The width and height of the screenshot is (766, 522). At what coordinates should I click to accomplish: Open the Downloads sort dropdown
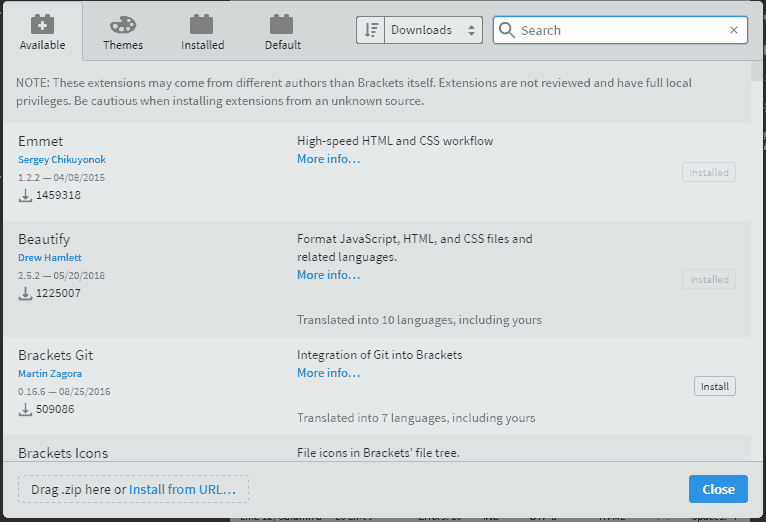click(433, 30)
